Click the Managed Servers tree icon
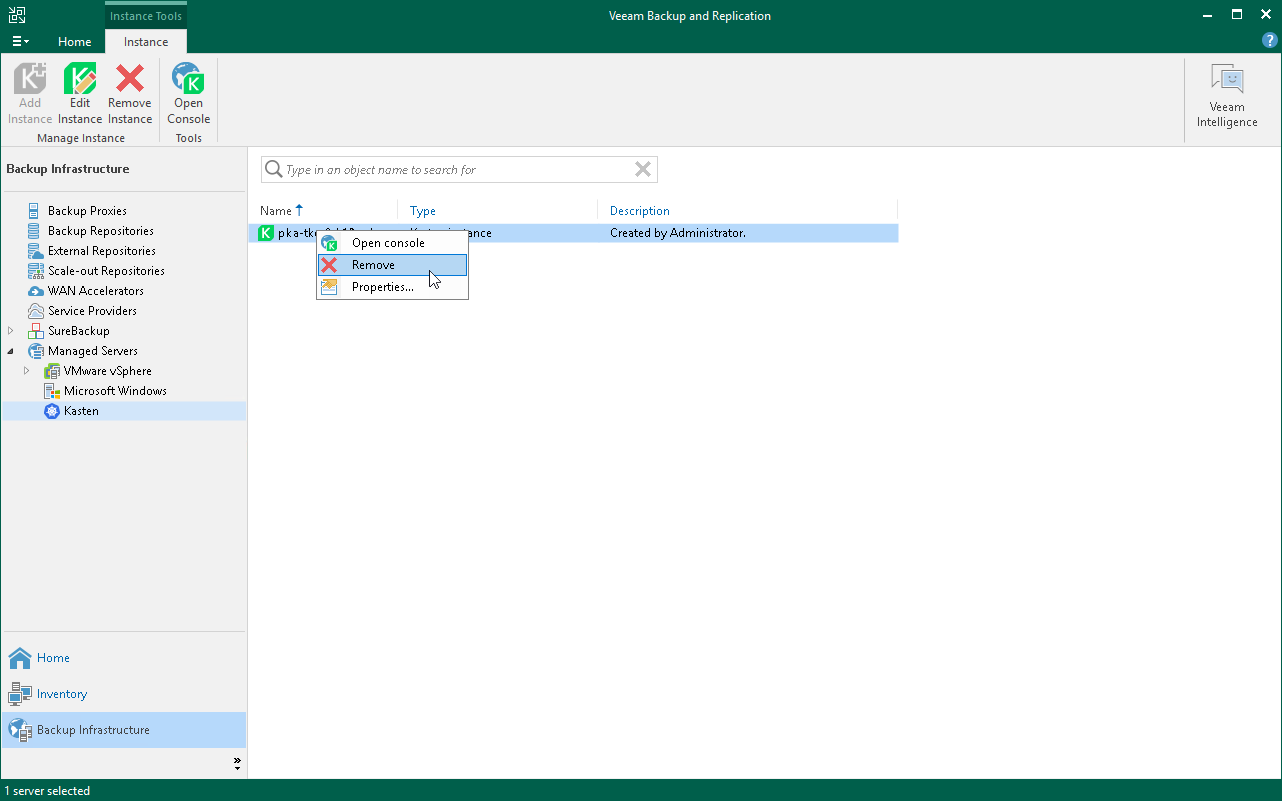This screenshot has width=1282, height=801. [36, 351]
